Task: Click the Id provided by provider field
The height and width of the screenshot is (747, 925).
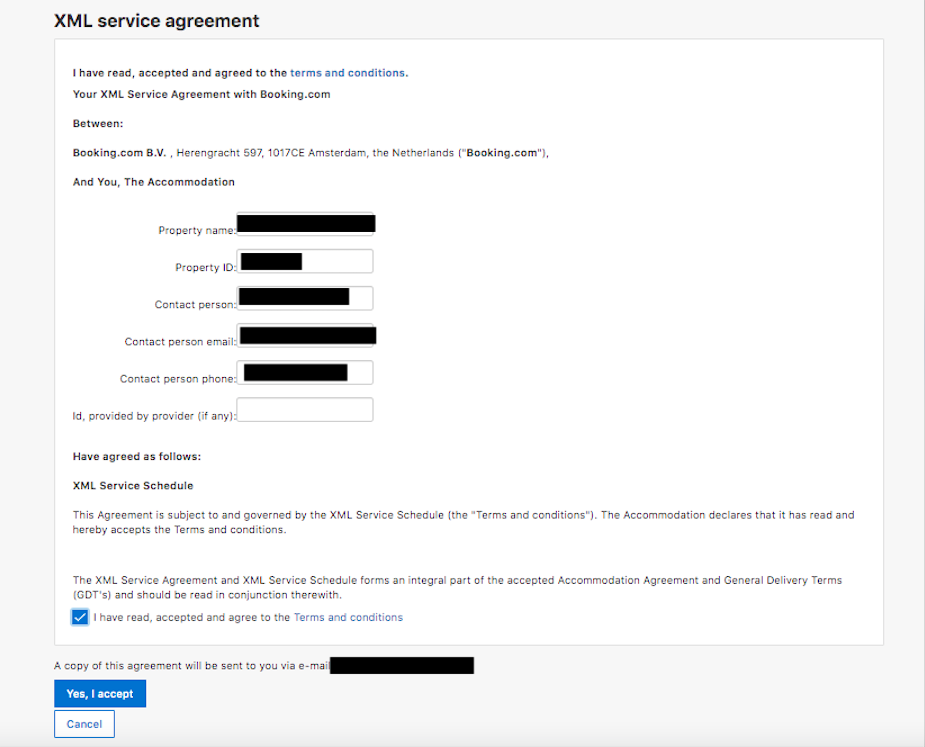Action: point(305,410)
